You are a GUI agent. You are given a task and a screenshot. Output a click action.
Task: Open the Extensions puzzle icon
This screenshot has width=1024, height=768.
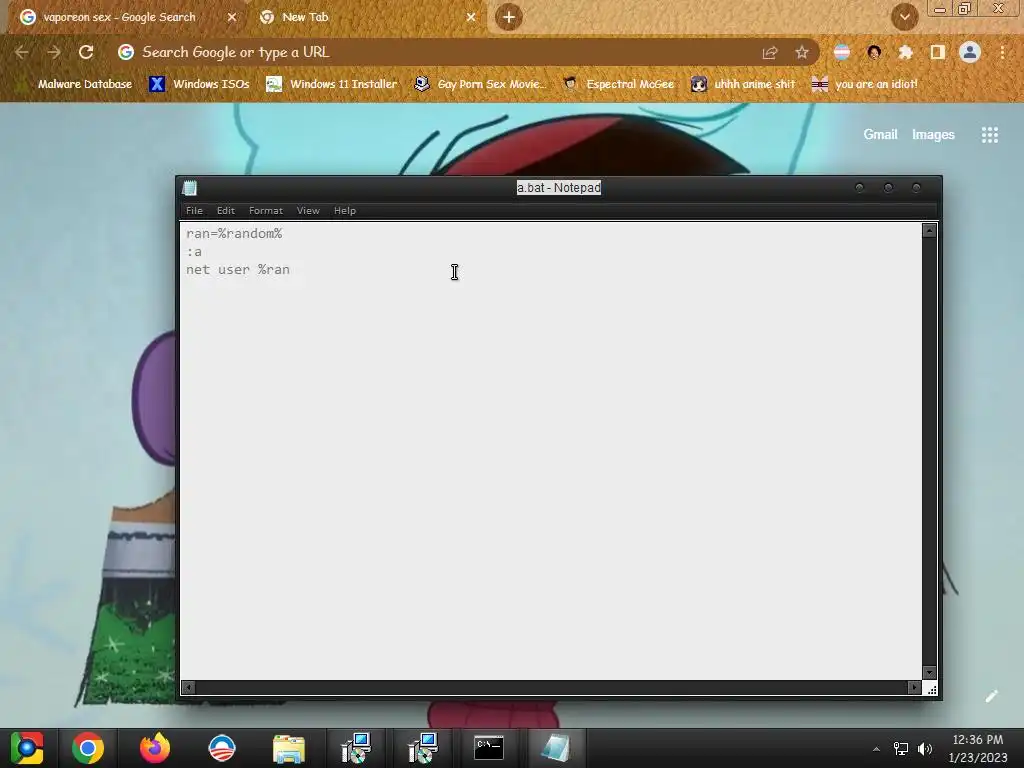[x=905, y=52]
